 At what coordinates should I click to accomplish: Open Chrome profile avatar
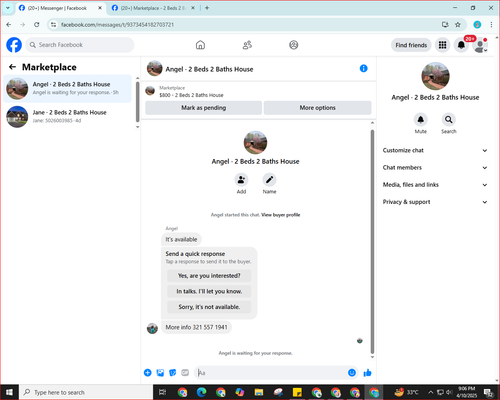click(x=477, y=24)
